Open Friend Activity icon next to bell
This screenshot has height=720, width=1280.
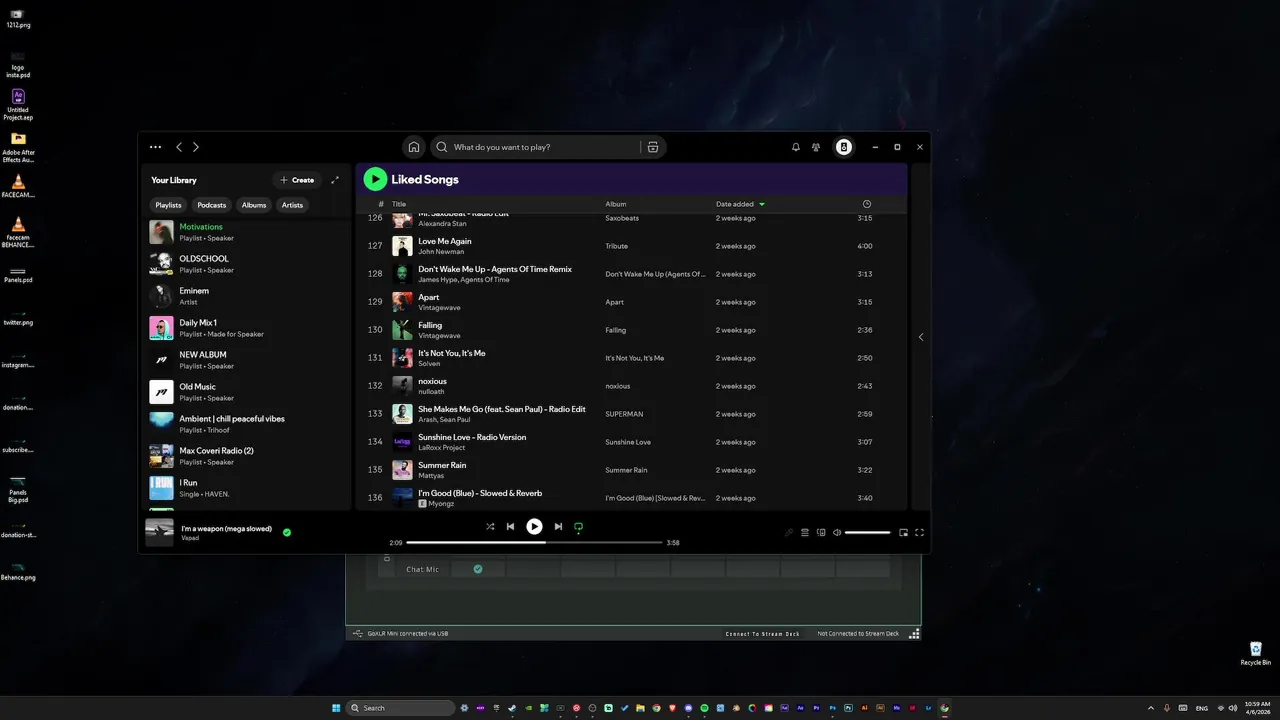click(816, 147)
